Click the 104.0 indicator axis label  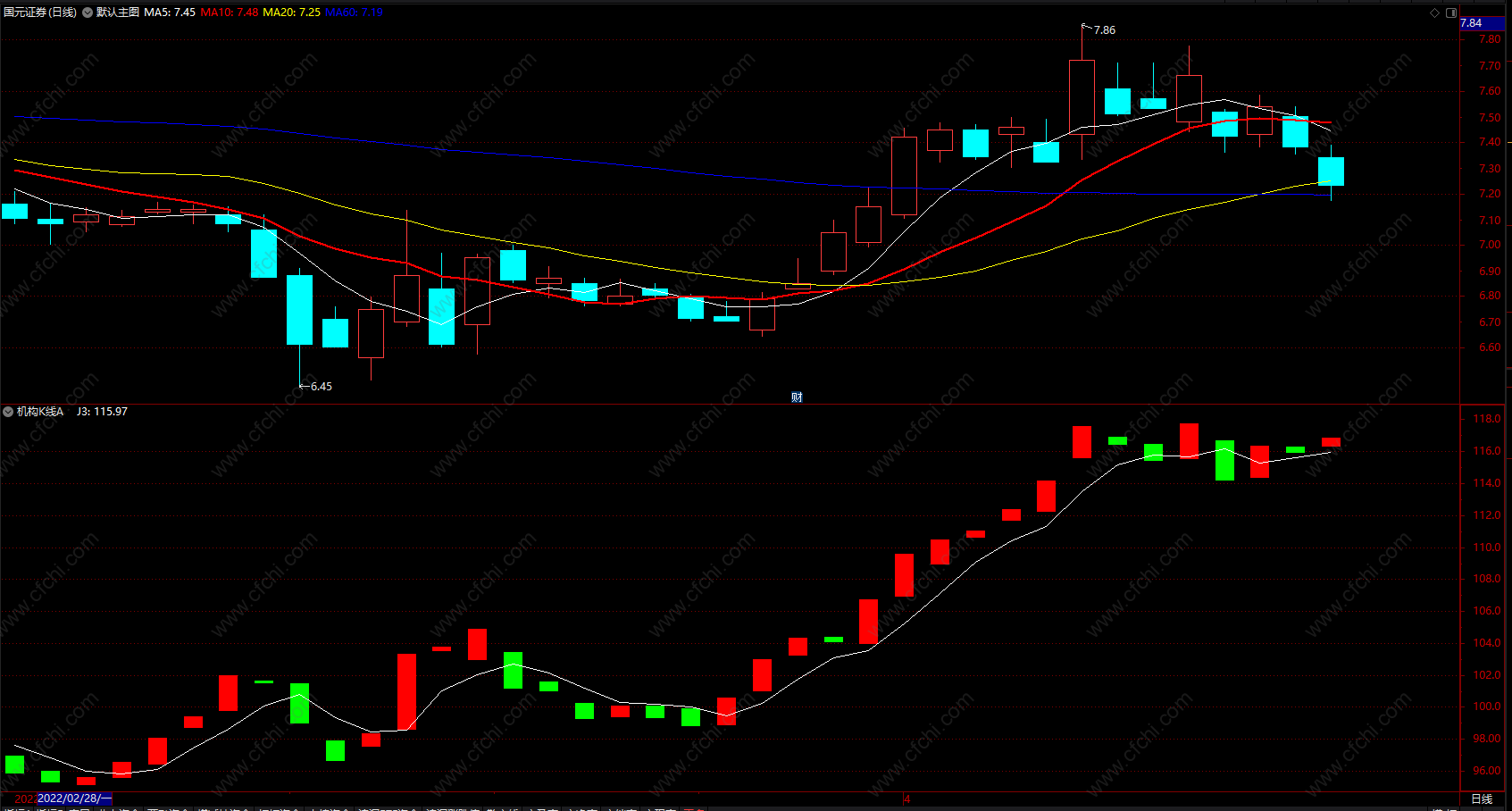[1487, 643]
